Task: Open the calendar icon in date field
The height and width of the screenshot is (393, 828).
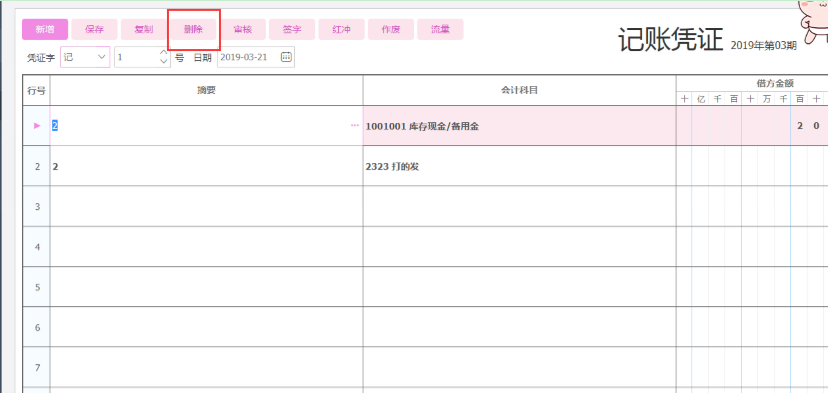Action: (x=286, y=57)
